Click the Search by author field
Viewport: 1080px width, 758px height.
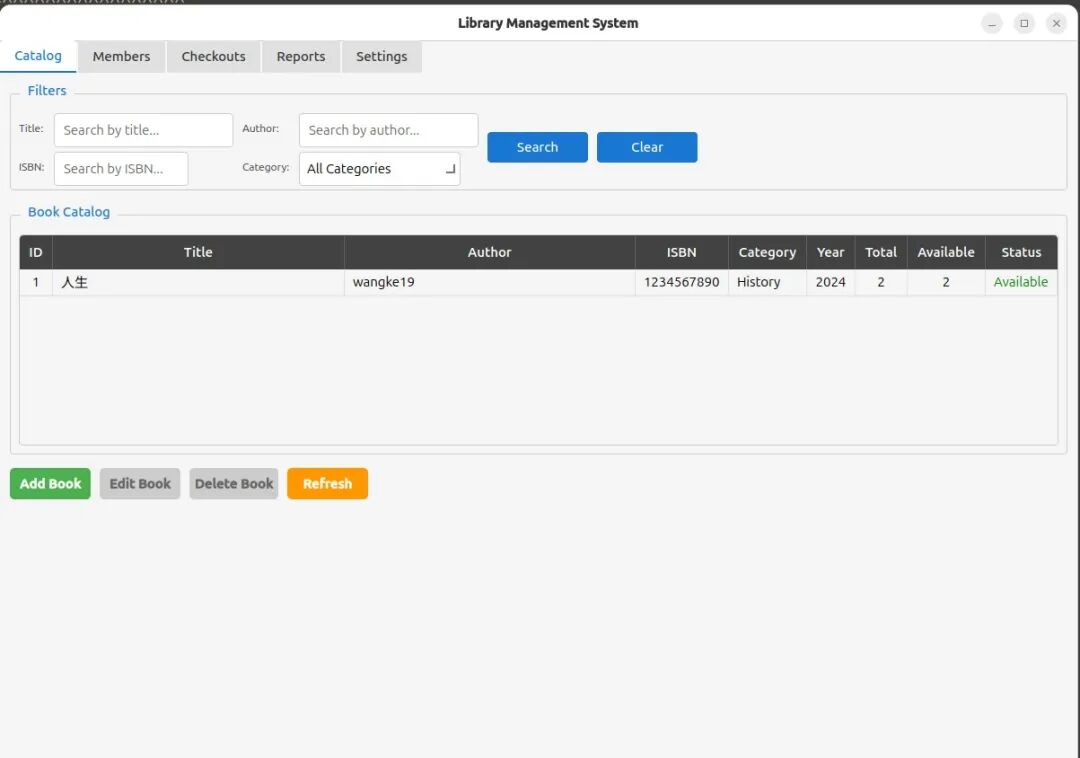click(388, 130)
